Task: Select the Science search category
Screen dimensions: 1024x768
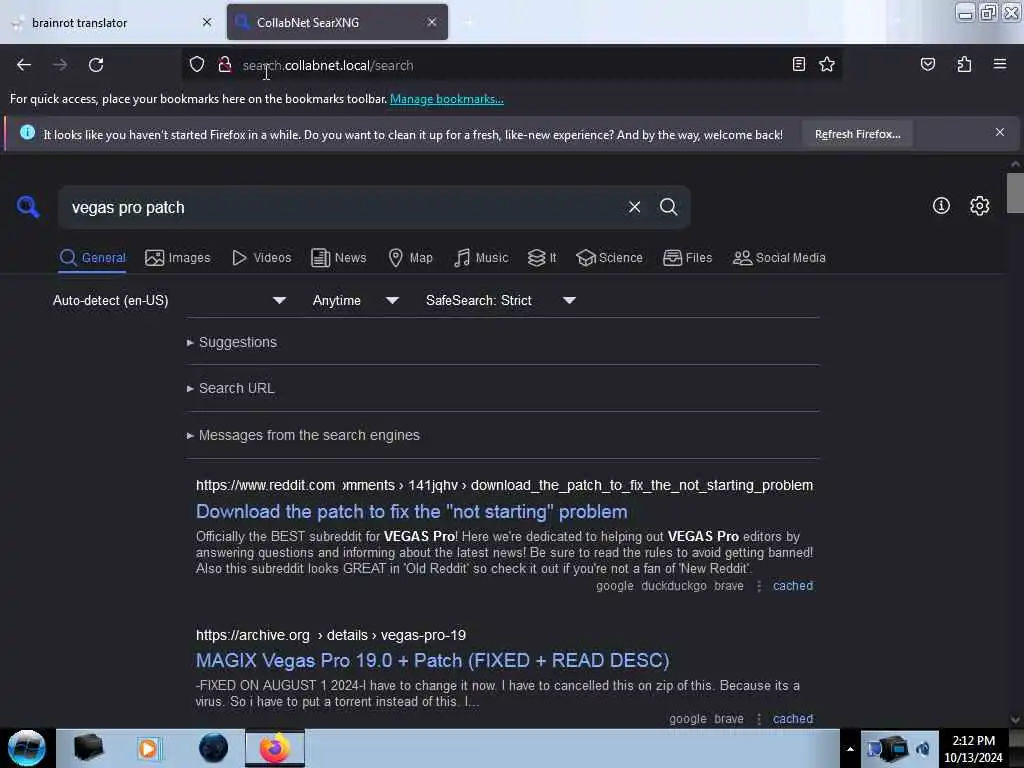Action: tap(609, 257)
